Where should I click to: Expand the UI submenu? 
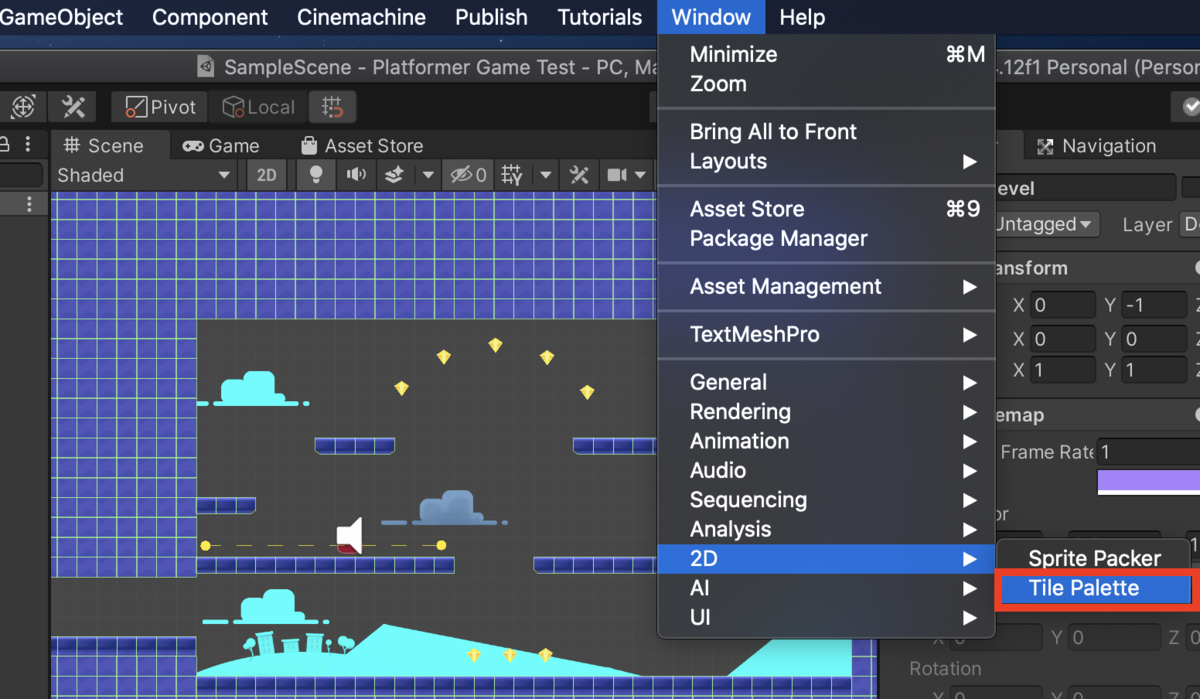[x=826, y=617]
